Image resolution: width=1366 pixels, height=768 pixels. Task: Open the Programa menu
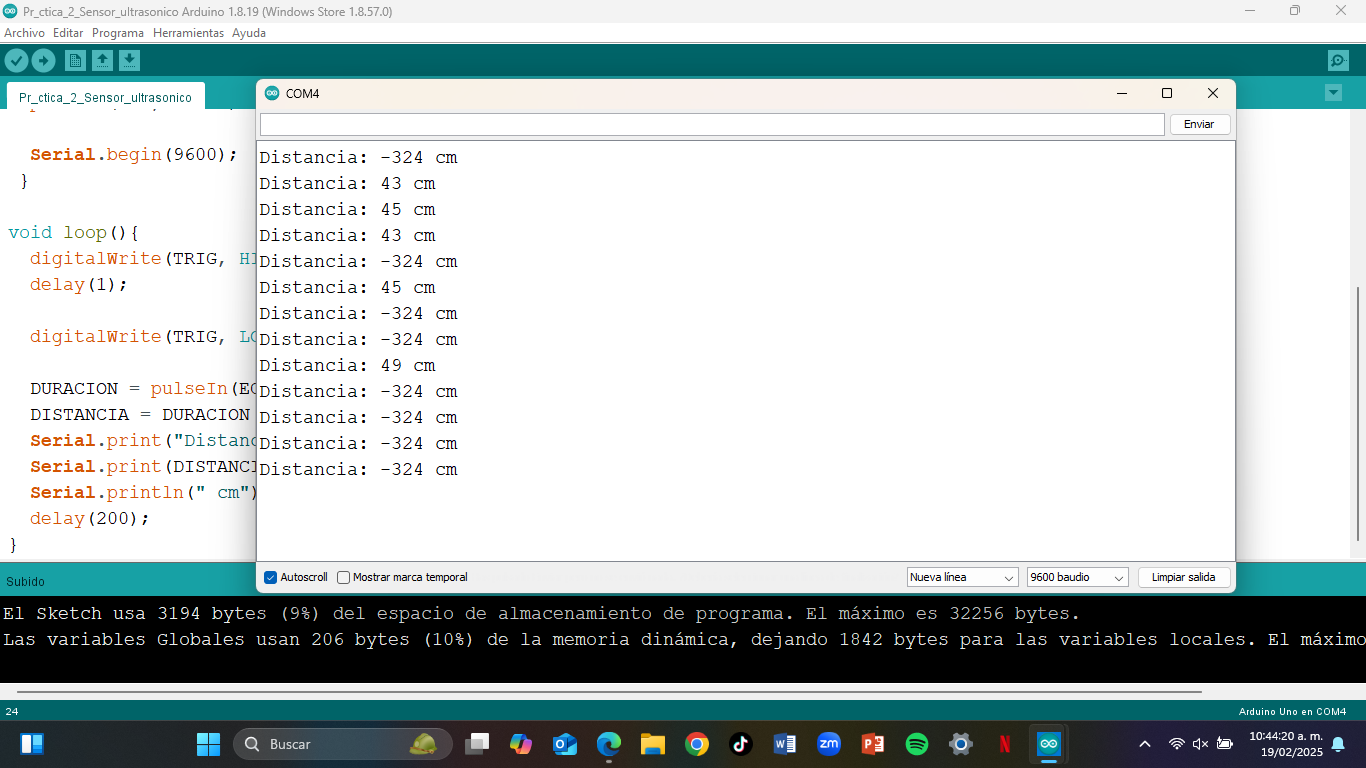(118, 33)
